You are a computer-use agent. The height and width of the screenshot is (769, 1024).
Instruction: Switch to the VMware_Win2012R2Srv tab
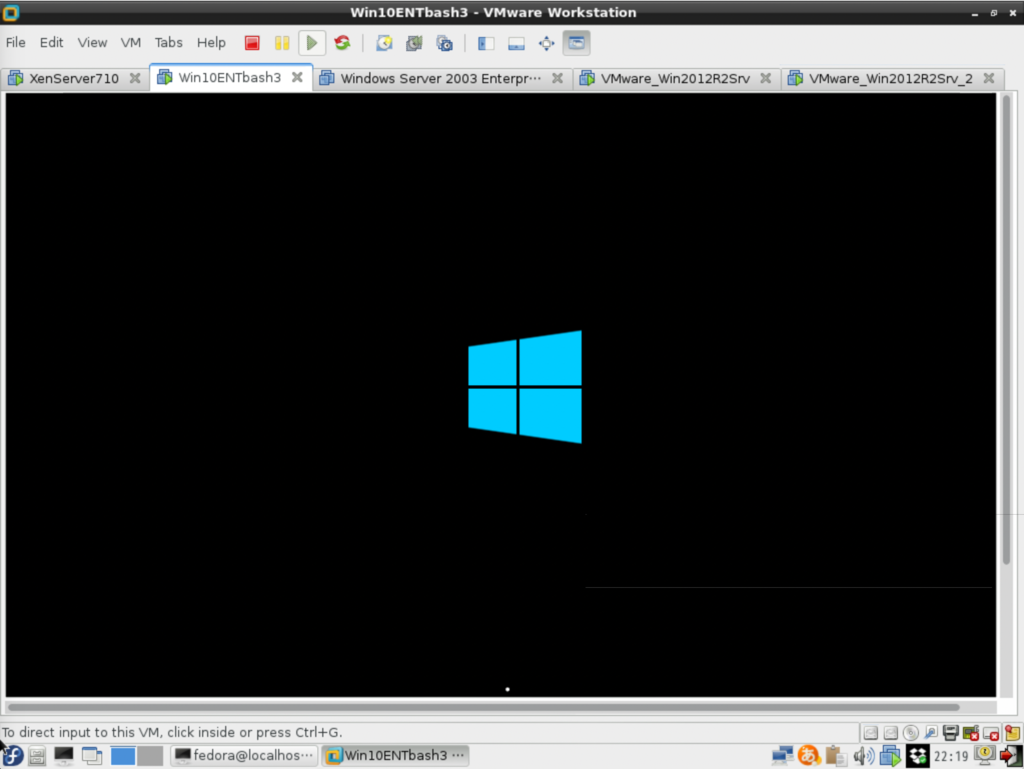point(675,78)
